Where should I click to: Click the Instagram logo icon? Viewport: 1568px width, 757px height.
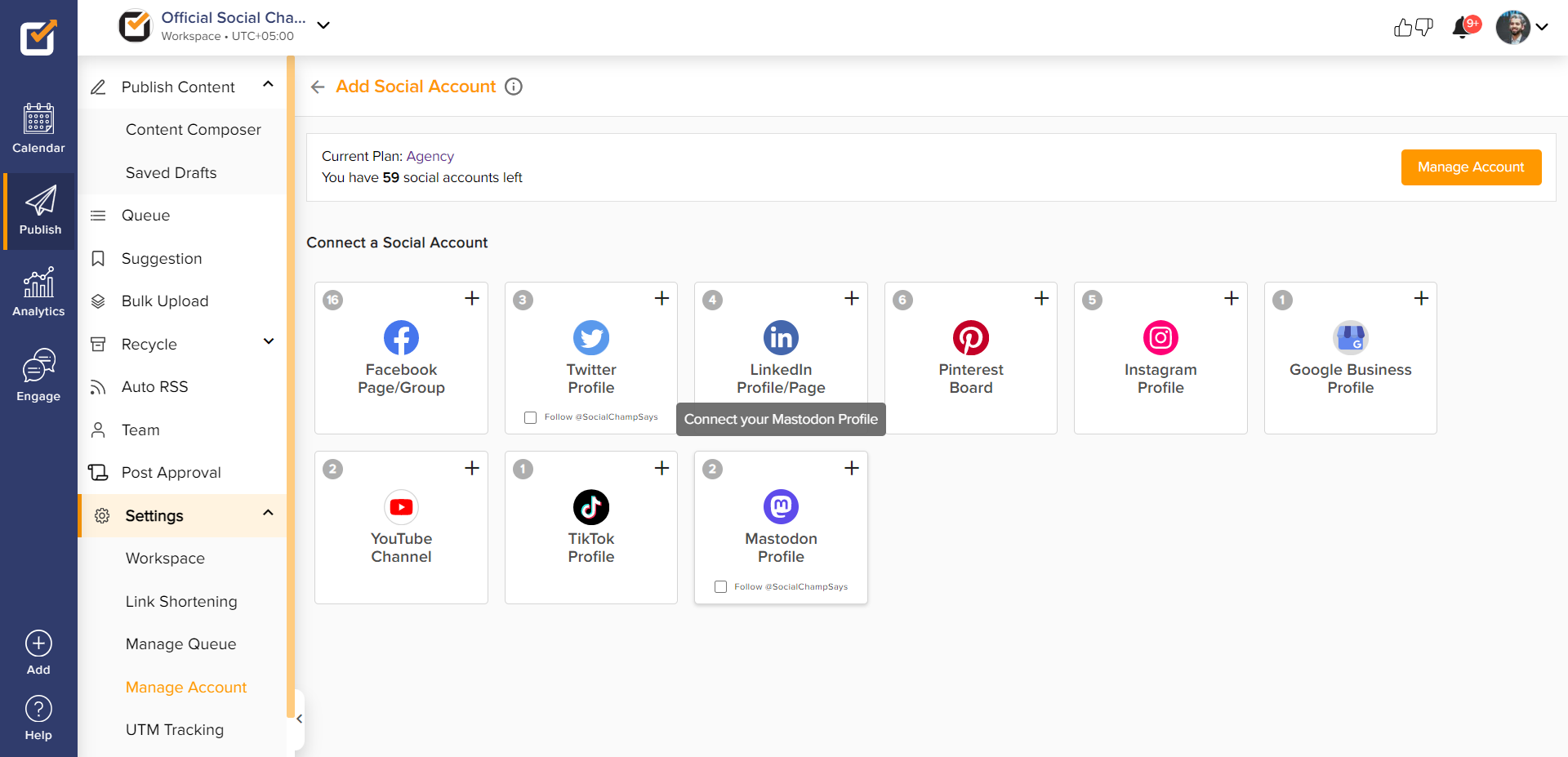point(1160,337)
